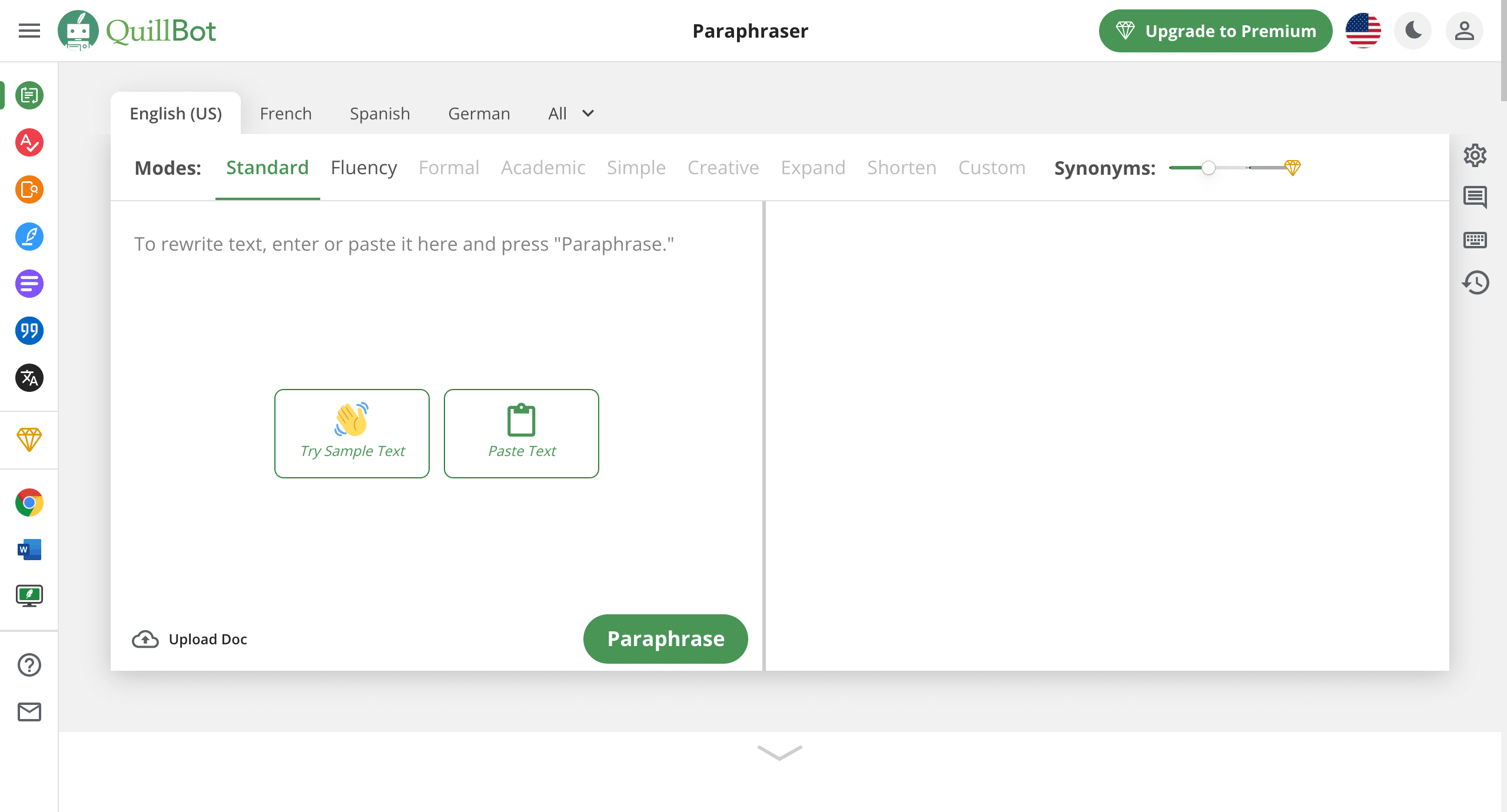Click the Paste Text button
Viewport: 1507px width, 812px height.
tap(521, 432)
